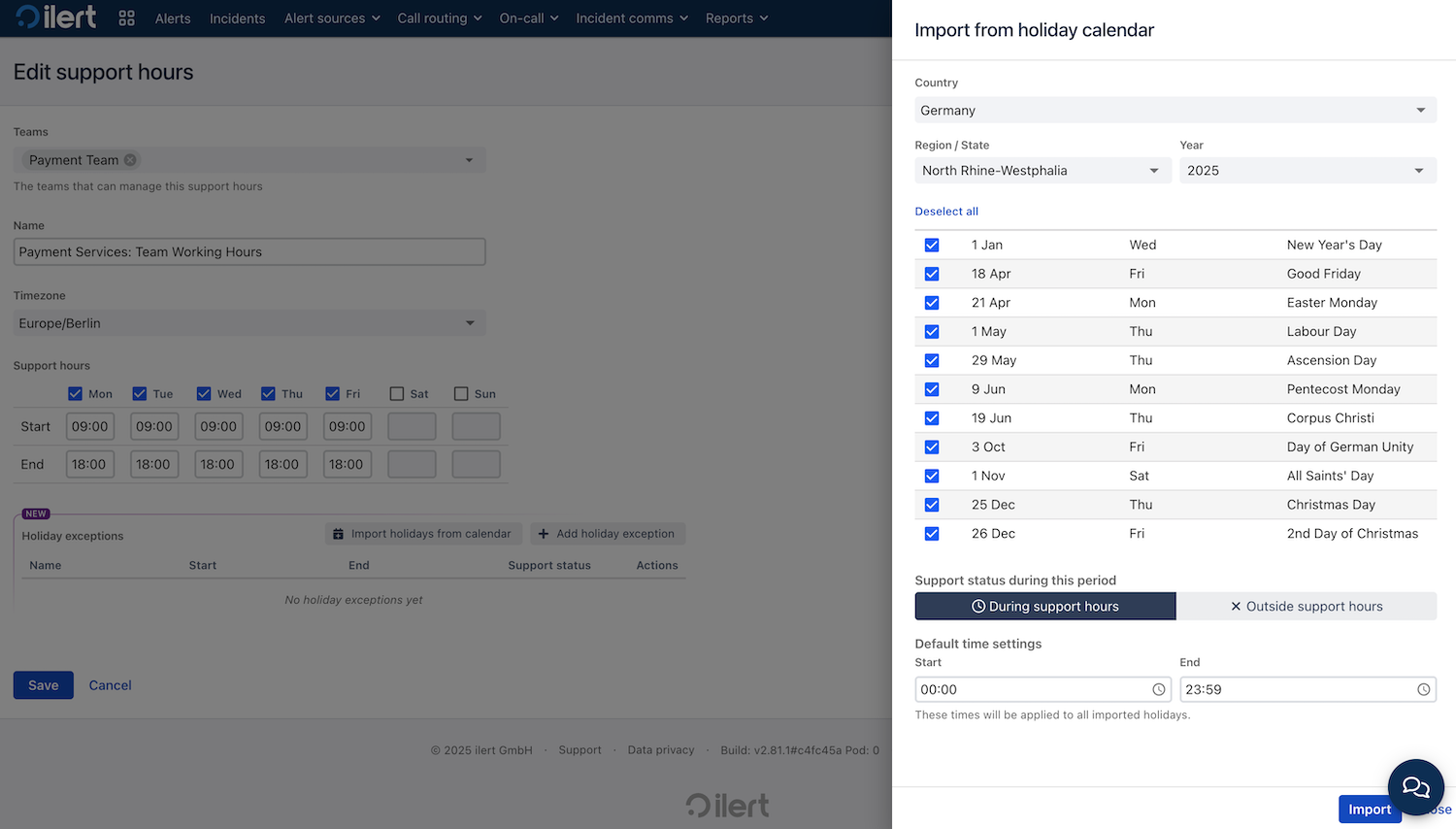Uncheck the Corpus Christi holiday checkbox

[932, 418]
